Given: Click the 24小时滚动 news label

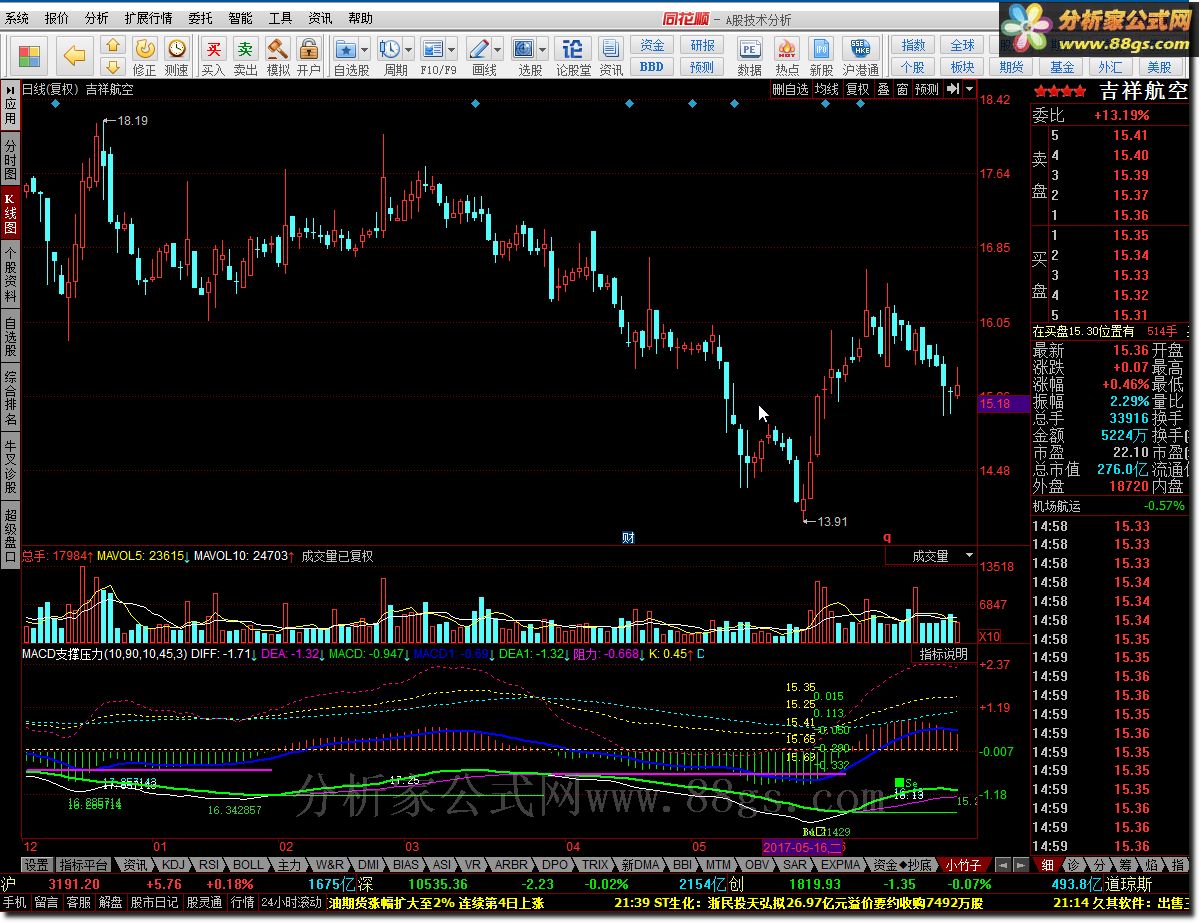Looking at the screenshot, I should (x=291, y=903).
